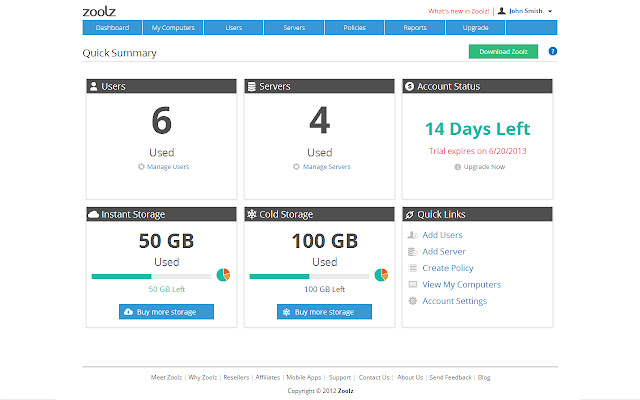
Task: Click Buy more storage under Instant Storage
Action: click(167, 312)
